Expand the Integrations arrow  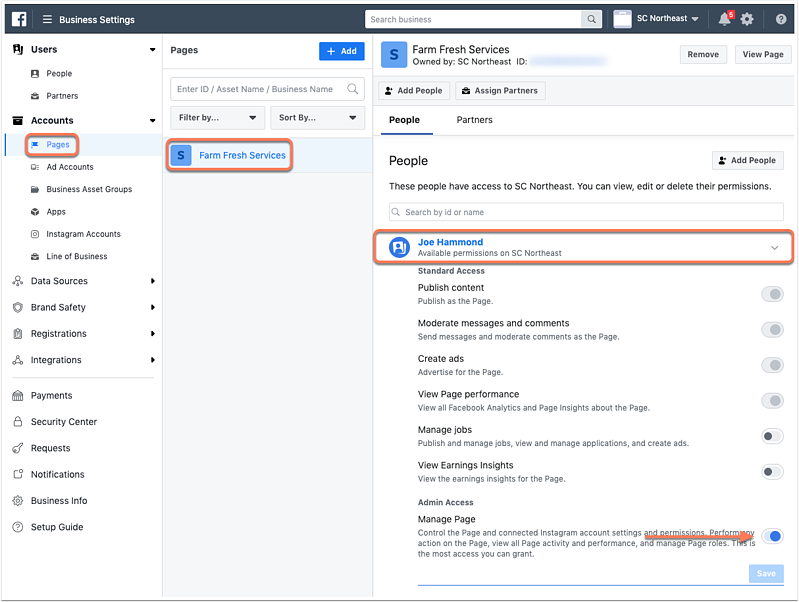152,360
